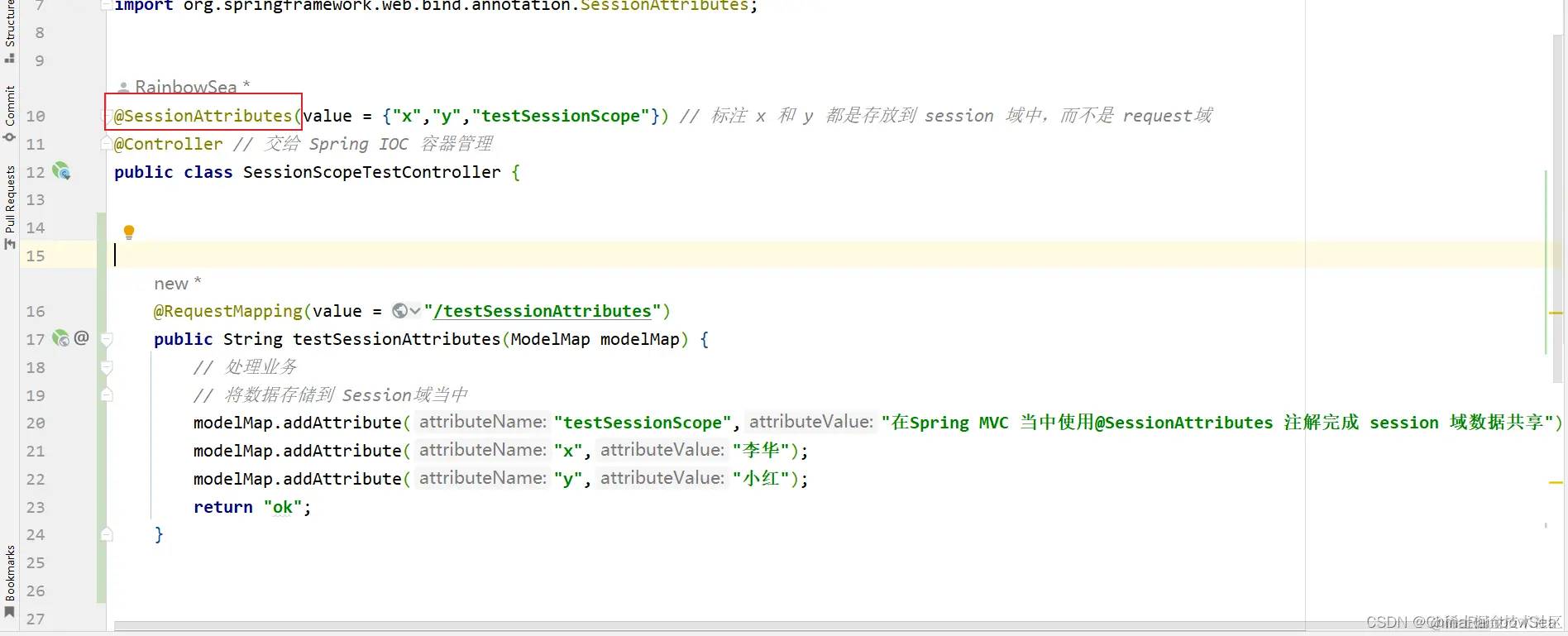Open the Commit tool window tab

coord(10,113)
